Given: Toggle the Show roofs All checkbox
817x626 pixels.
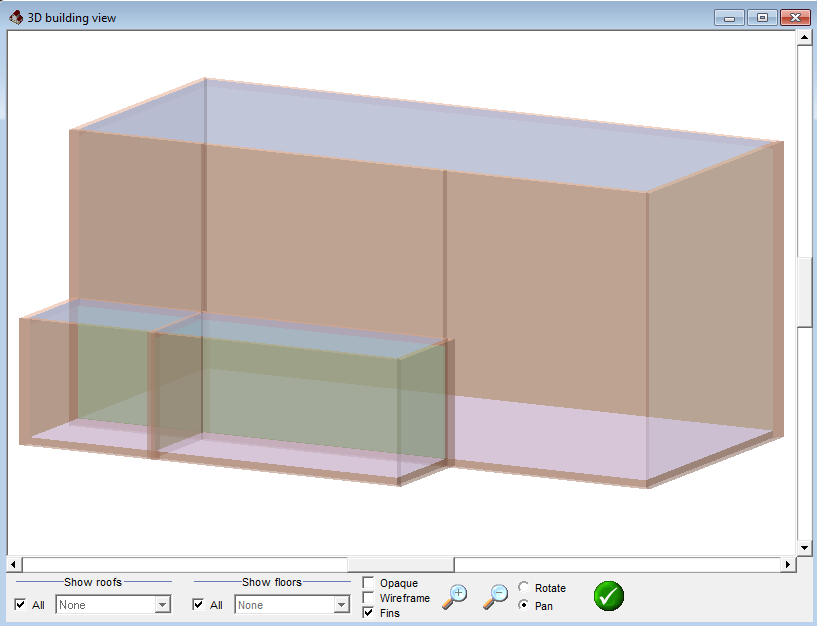Looking at the screenshot, I should 20,605.
